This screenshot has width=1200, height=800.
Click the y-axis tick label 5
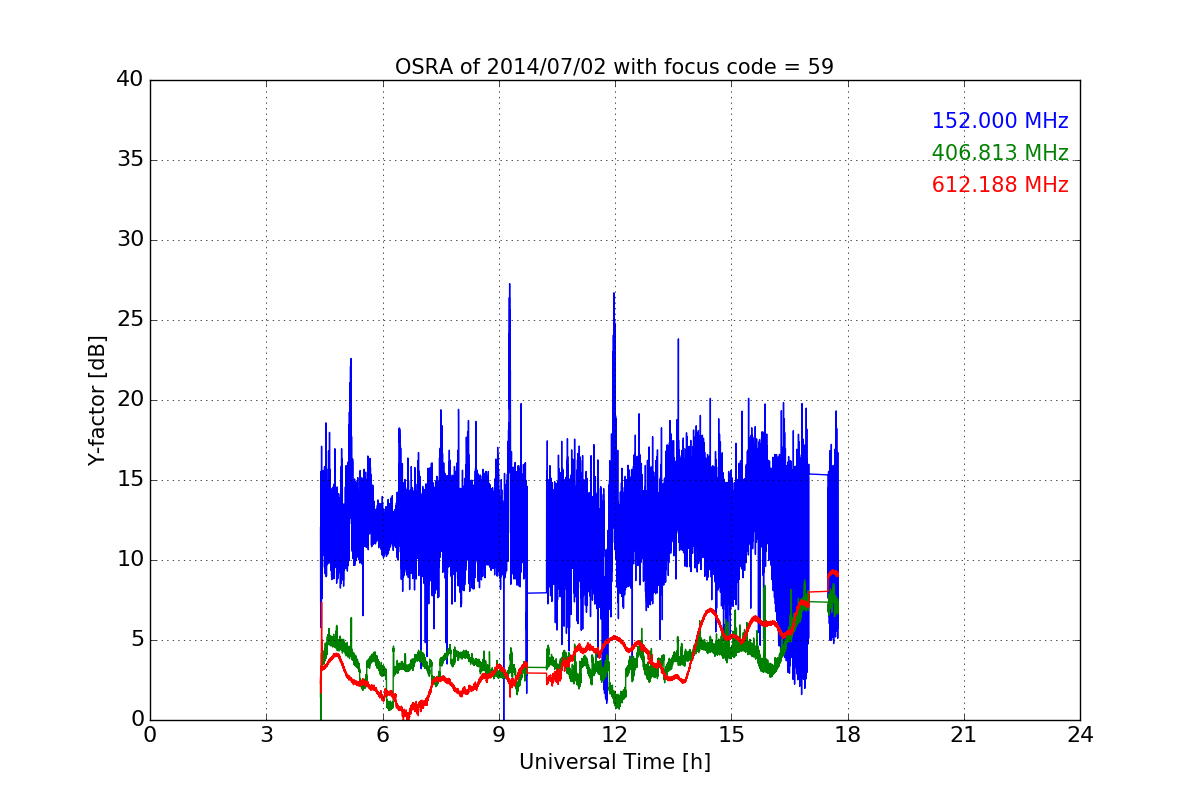coord(136,640)
